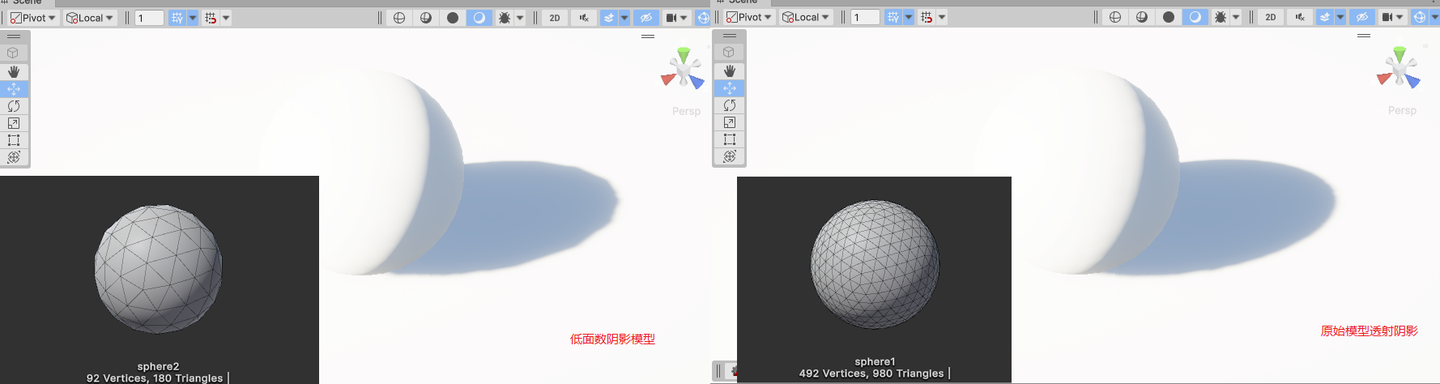
Task: Select the Transform tool in right Scene view
Action: point(729,157)
